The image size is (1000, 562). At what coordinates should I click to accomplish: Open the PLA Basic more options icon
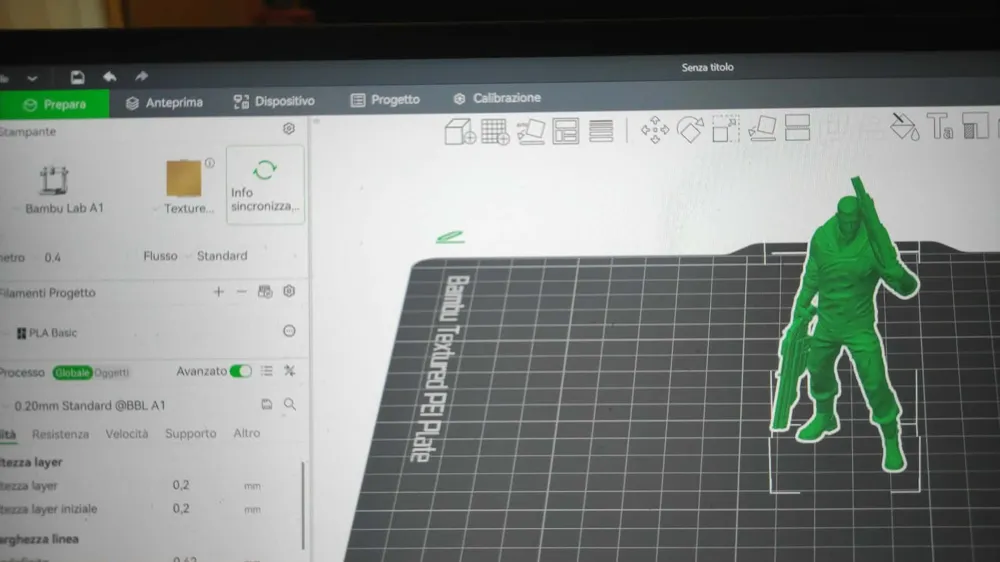coord(289,331)
